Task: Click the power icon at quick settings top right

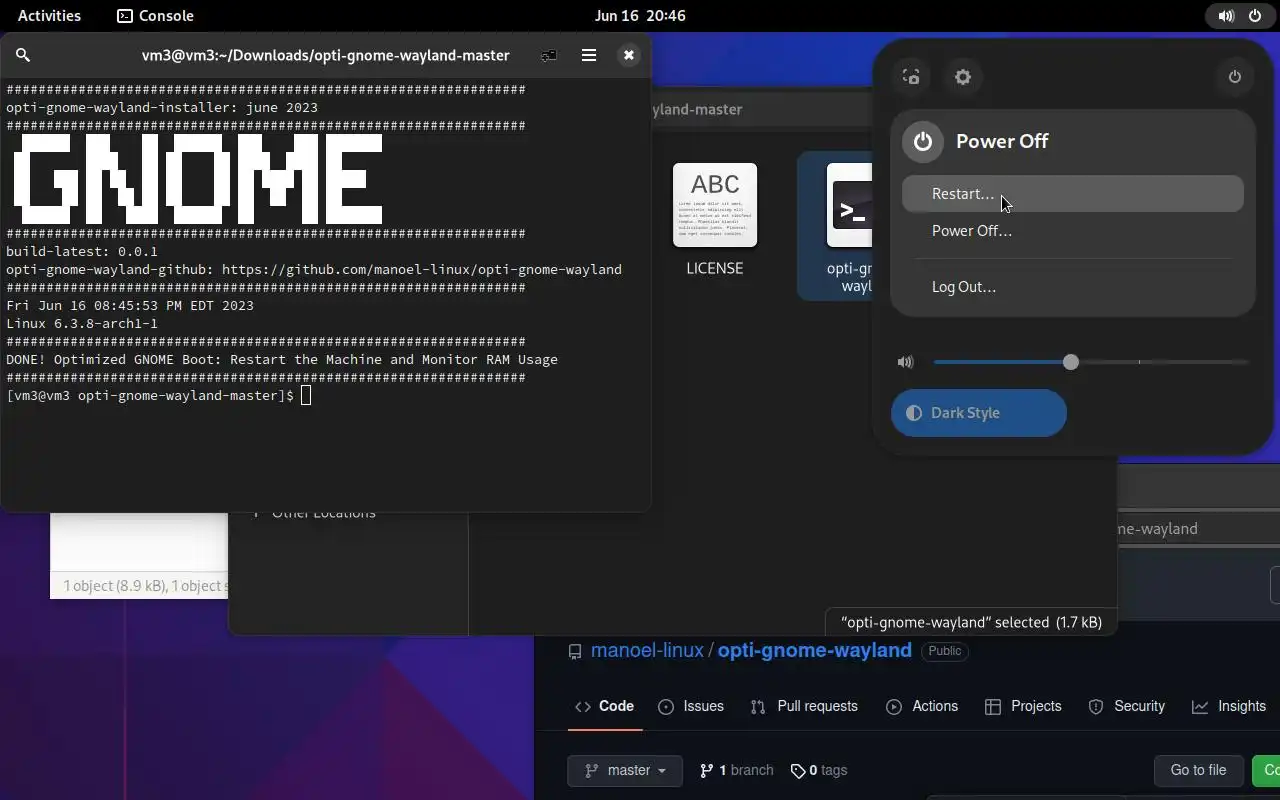Action: tap(1235, 77)
